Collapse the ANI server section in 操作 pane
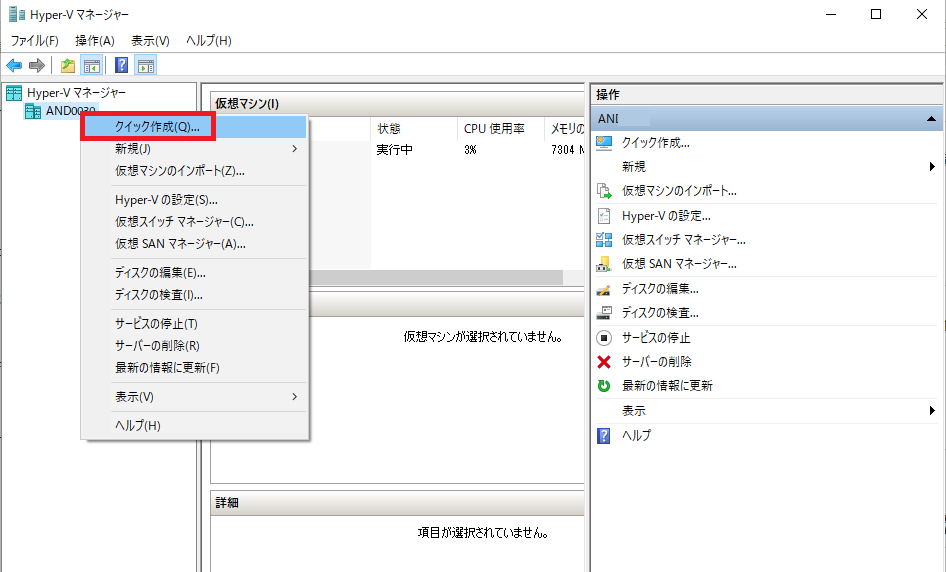946x572 pixels. pyautogui.click(x=932, y=119)
